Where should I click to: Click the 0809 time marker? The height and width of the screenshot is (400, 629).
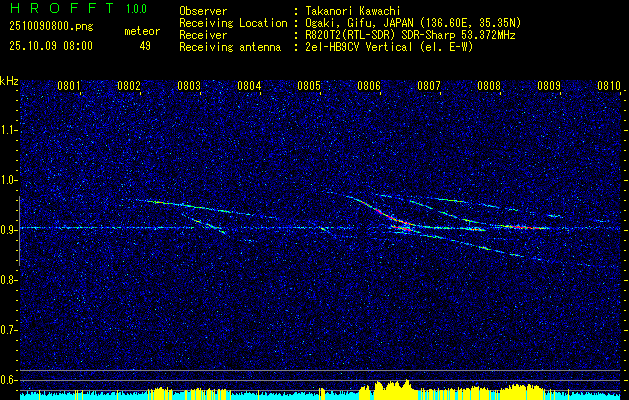549,86
